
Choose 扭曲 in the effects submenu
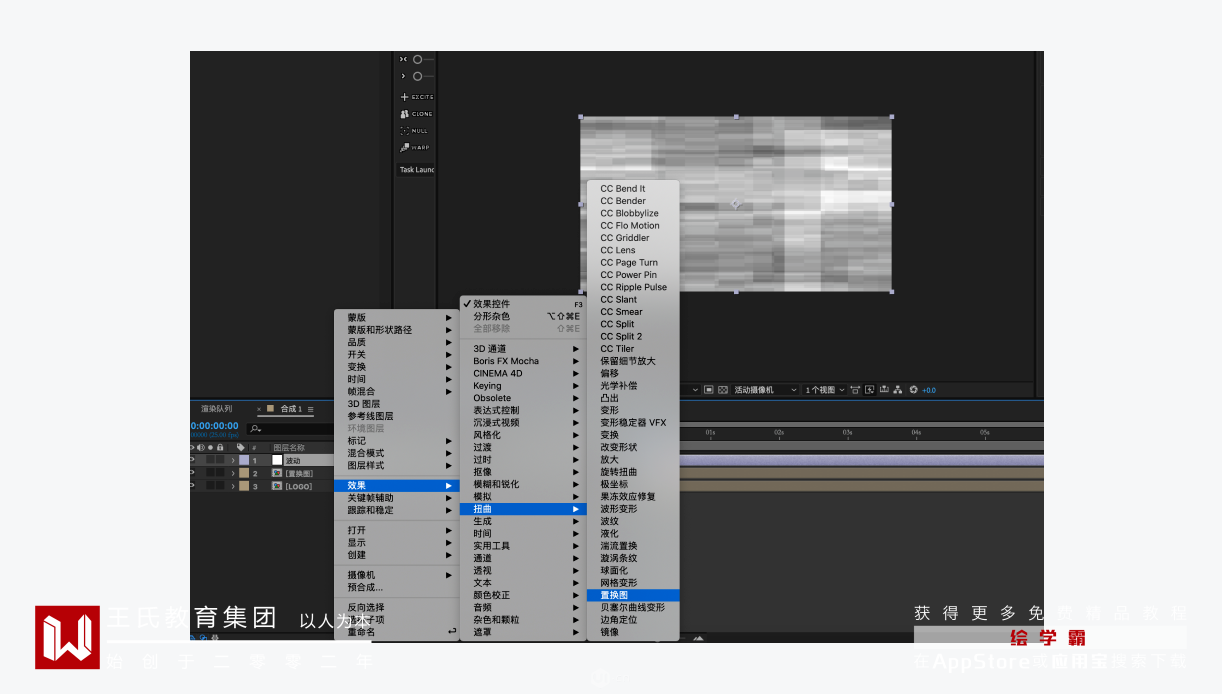[x=523, y=509]
